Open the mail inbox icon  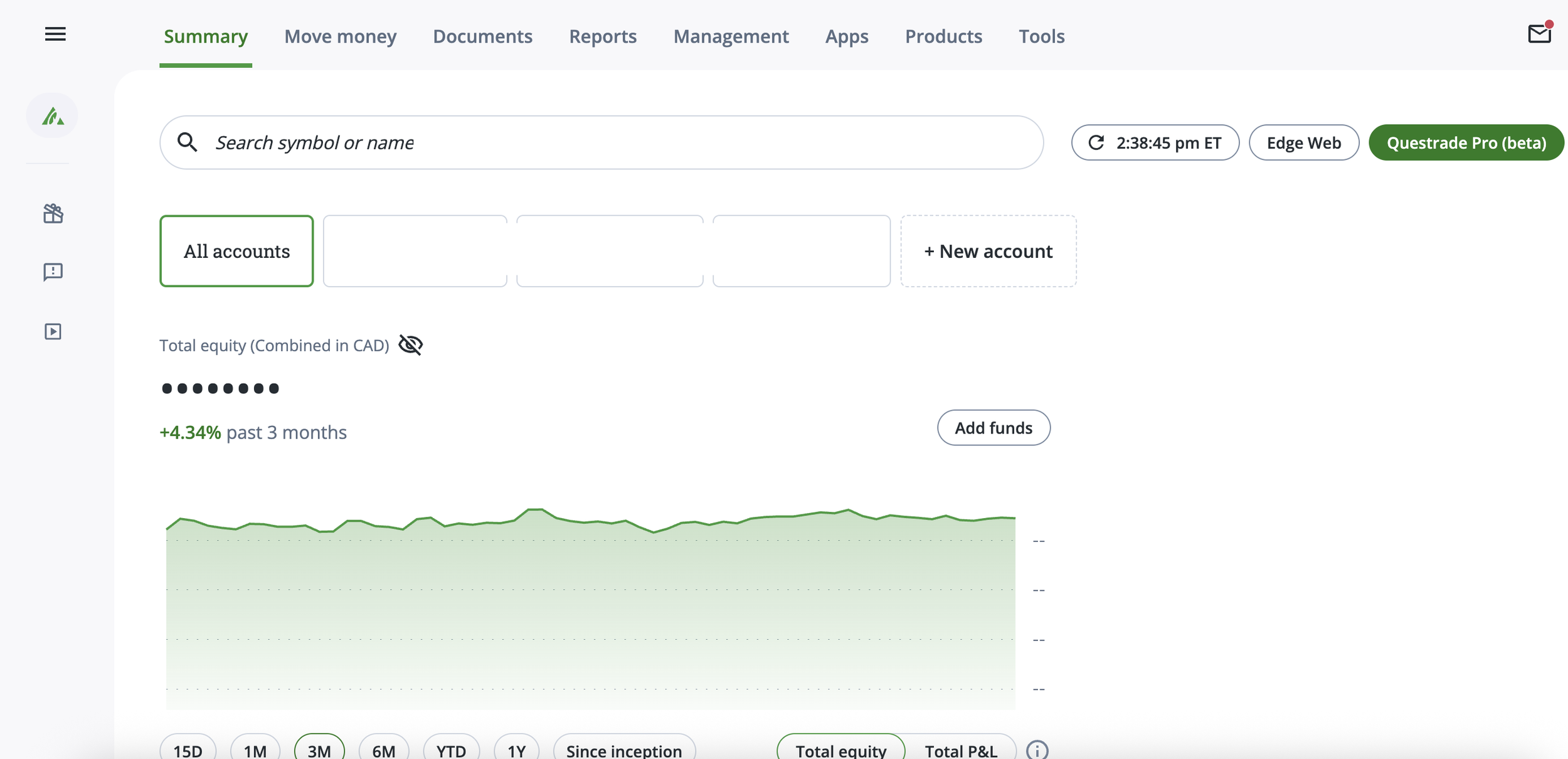point(1539,33)
